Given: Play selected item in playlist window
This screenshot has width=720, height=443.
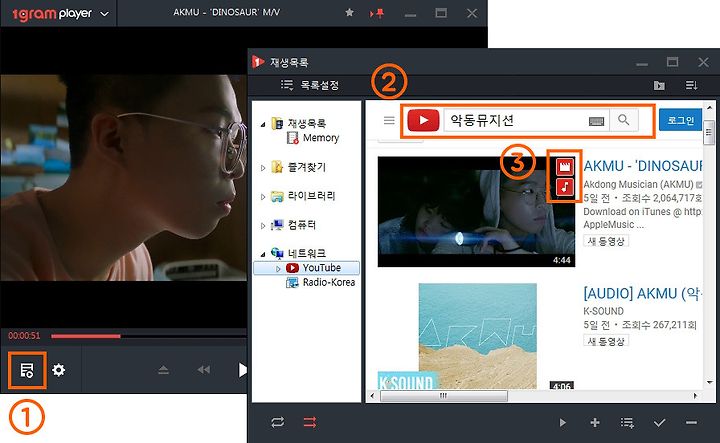Looking at the screenshot, I should pyautogui.click(x=562, y=422).
